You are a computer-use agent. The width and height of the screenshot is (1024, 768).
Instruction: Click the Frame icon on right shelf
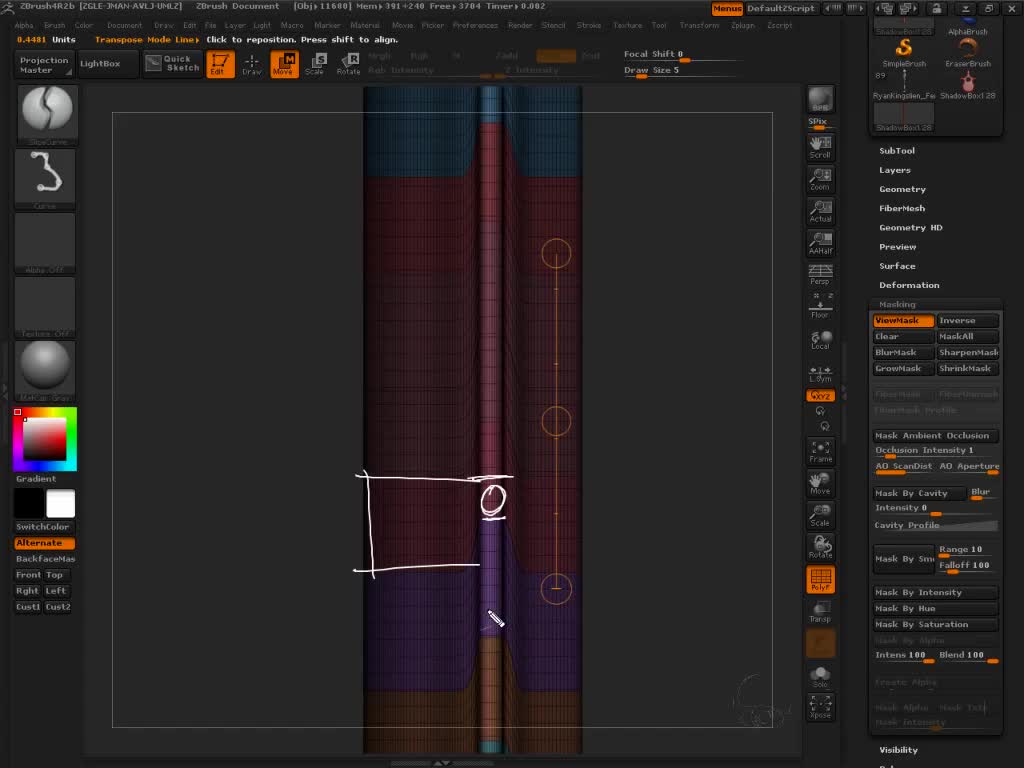[820, 451]
